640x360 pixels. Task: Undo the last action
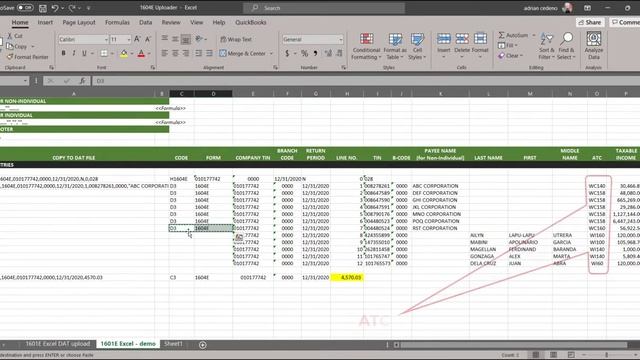click(54, 8)
